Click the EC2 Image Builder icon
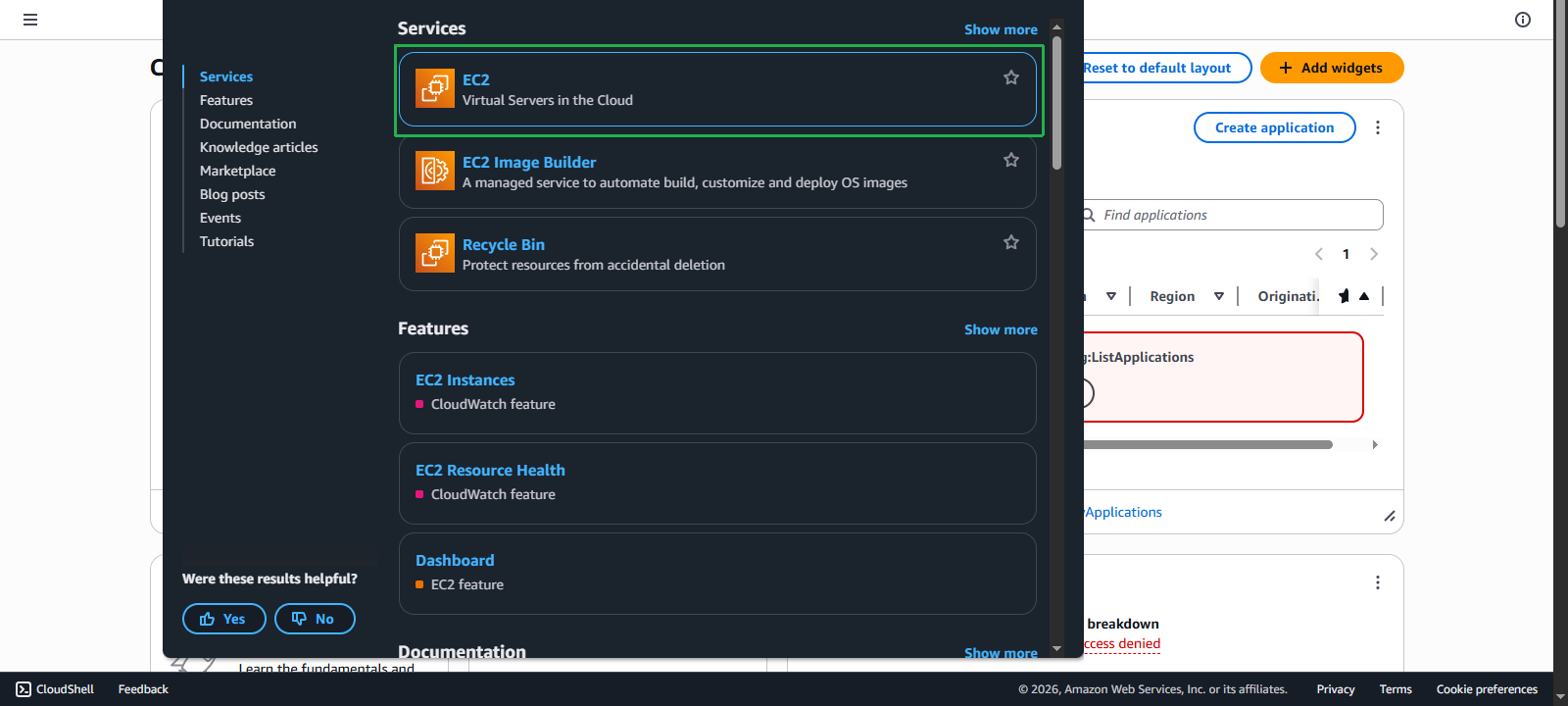This screenshot has width=1568, height=706. (434, 171)
